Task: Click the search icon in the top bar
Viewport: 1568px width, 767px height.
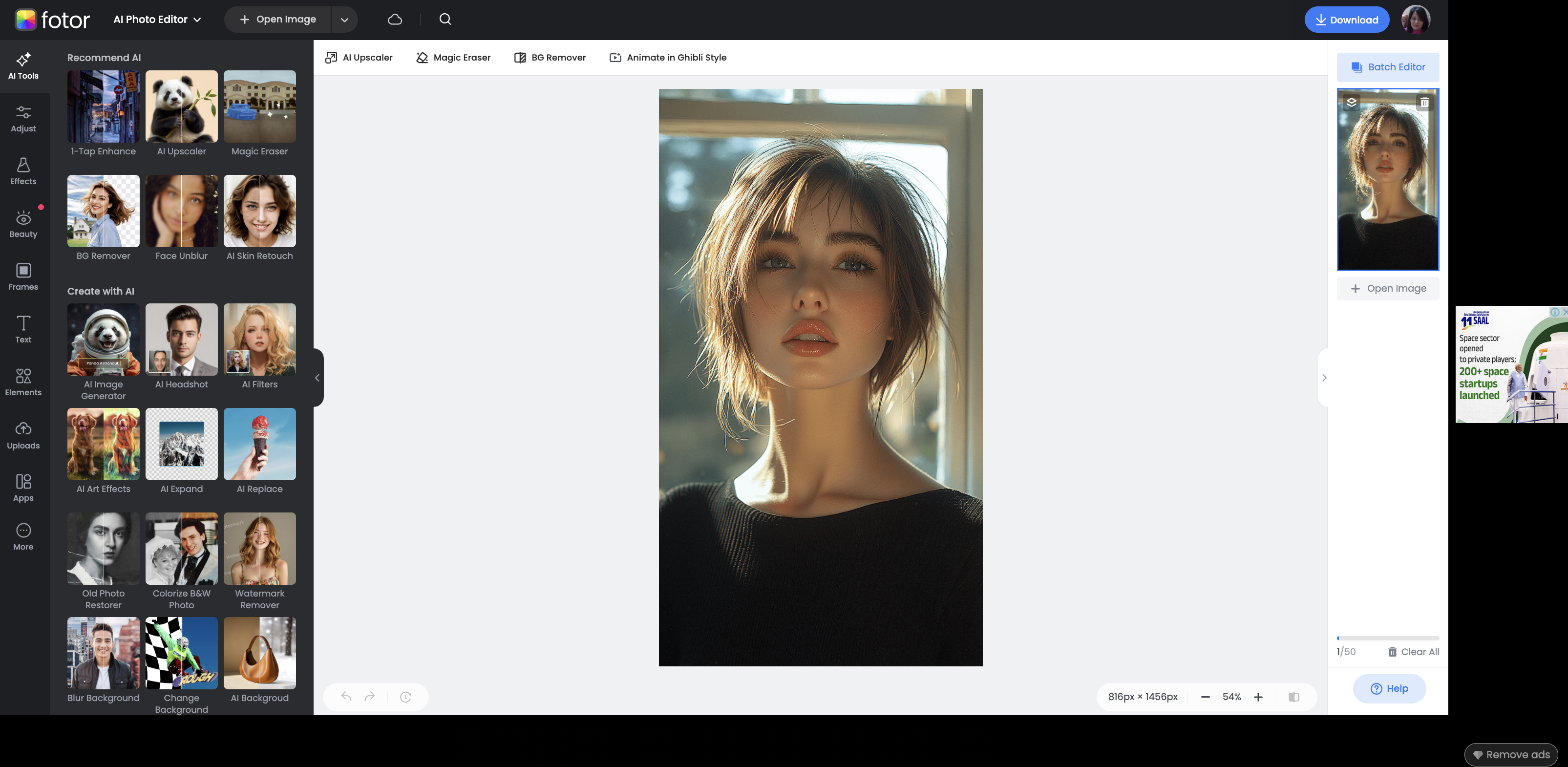Action: [x=445, y=19]
